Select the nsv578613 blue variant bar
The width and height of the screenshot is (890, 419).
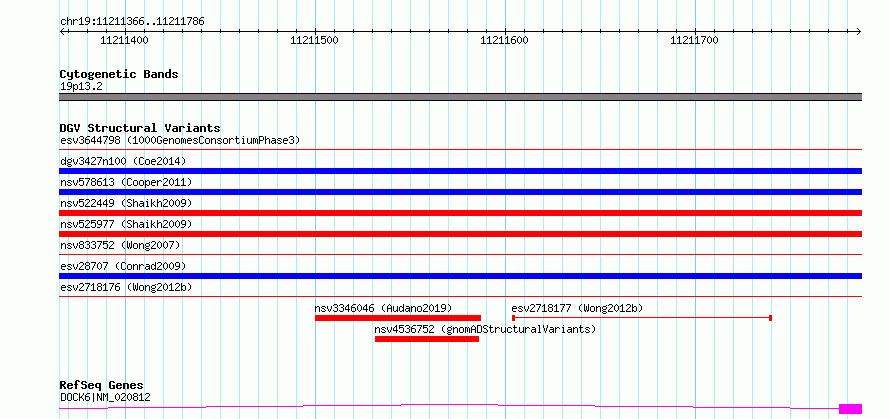tap(460, 192)
